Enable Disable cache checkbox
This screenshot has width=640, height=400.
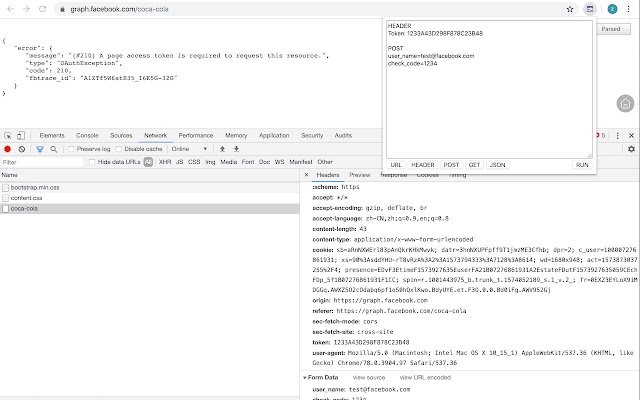[119, 149]
